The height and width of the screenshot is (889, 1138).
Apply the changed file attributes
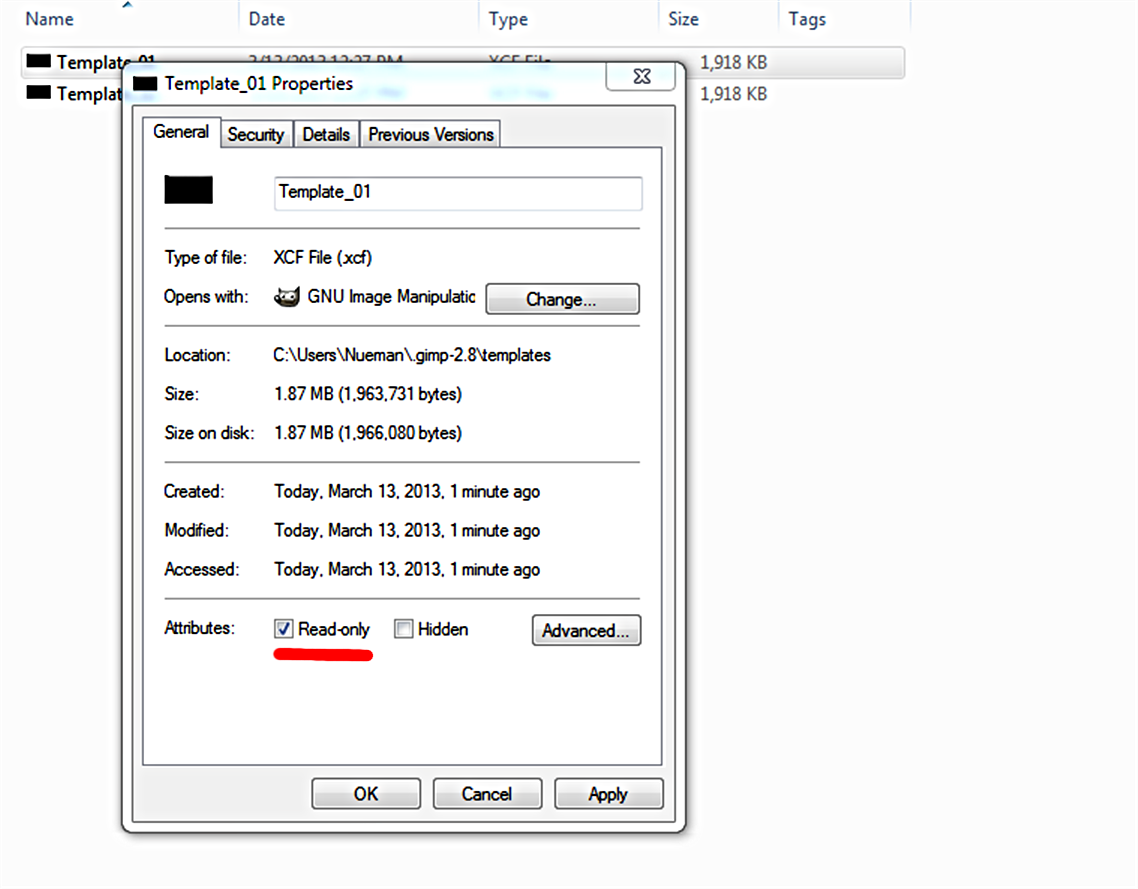pos(608,793)
